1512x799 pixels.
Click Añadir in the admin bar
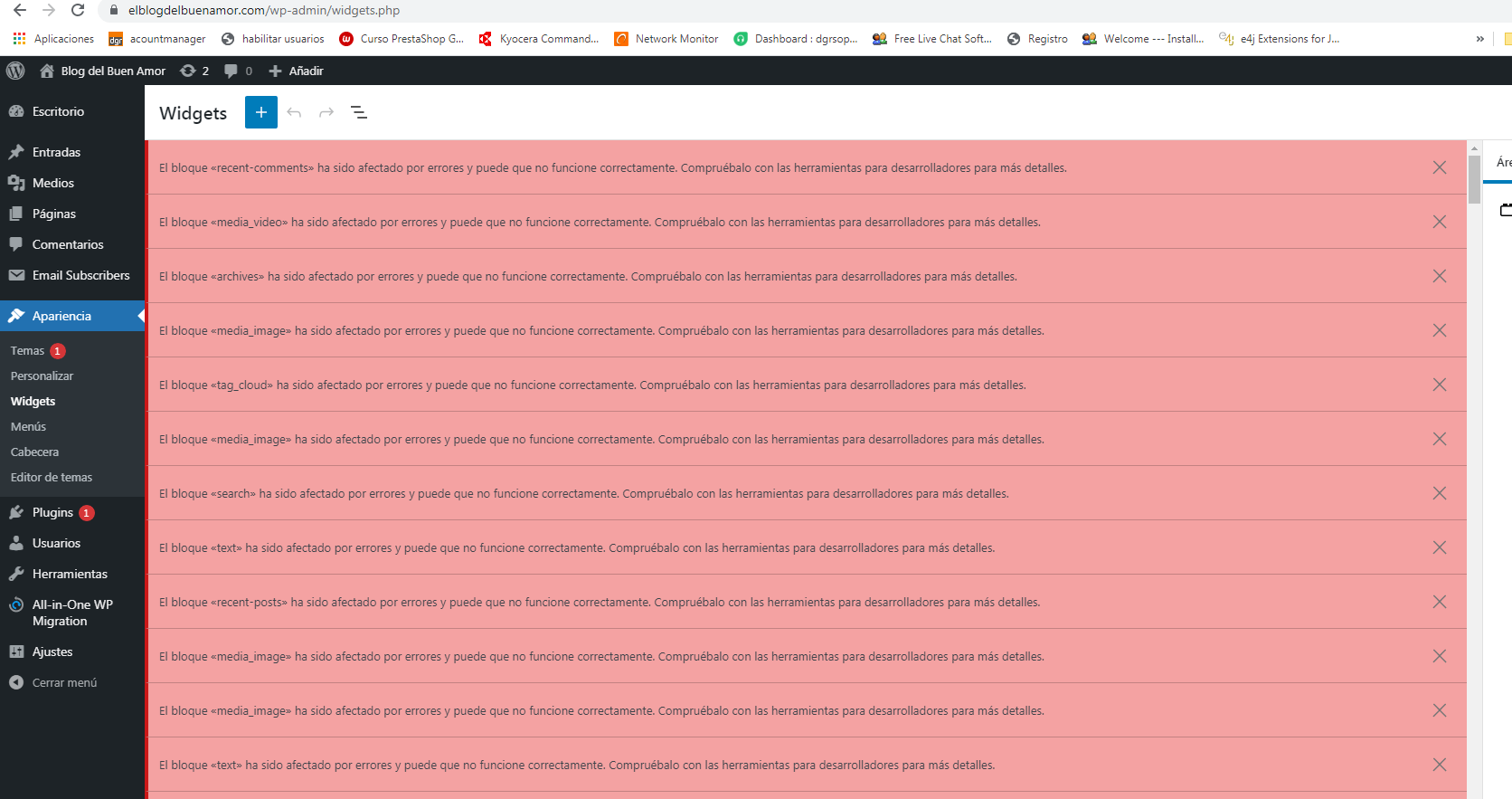[297, 71]
